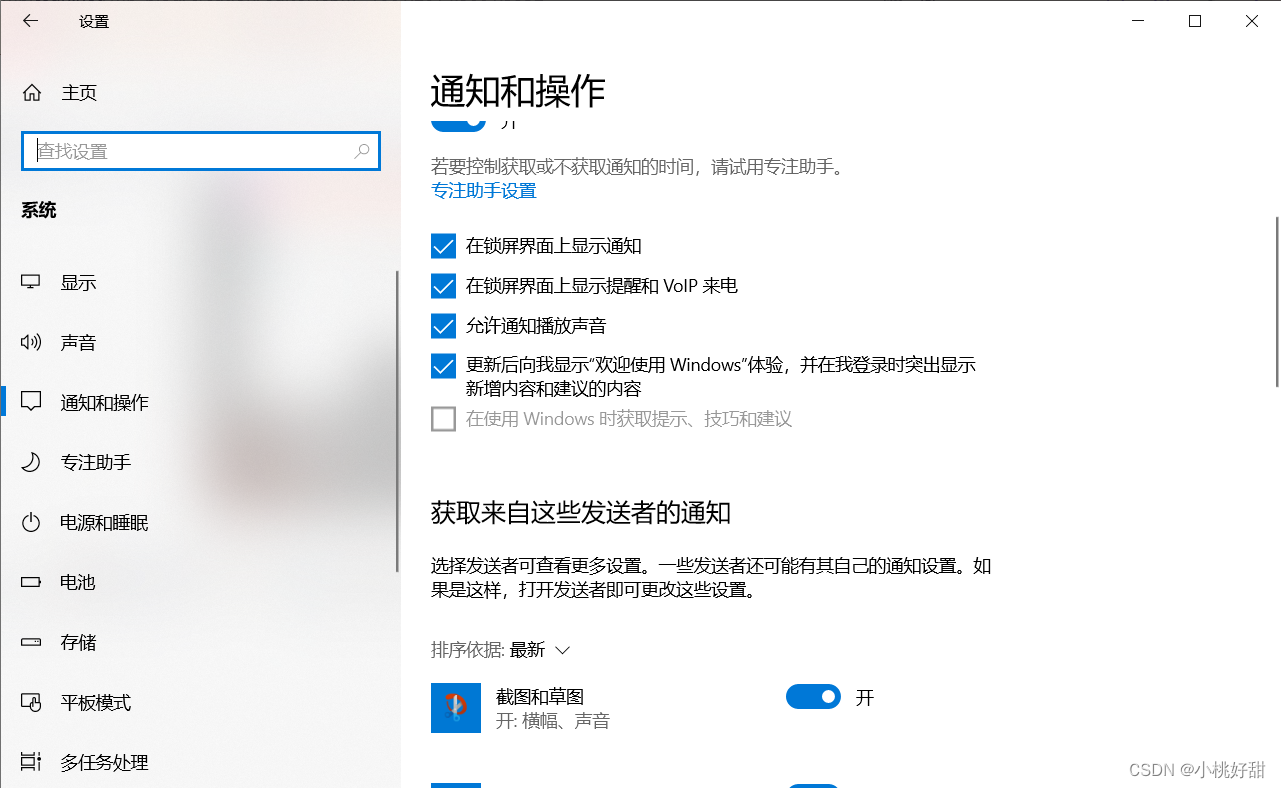1281x788 pixels.
Task: Click the 截图和草图 app icon
Action: [456, 708]
